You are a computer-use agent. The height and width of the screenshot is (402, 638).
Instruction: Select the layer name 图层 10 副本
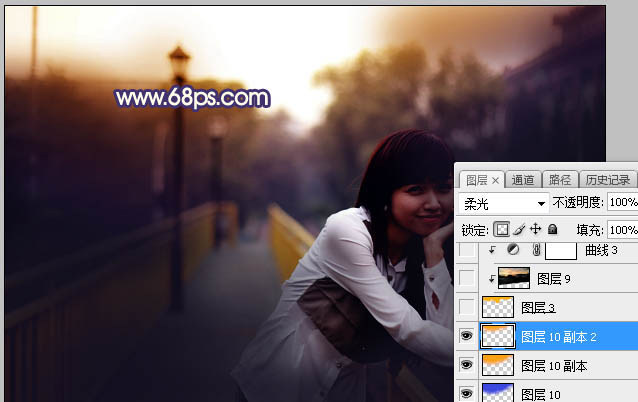[554, 366]
